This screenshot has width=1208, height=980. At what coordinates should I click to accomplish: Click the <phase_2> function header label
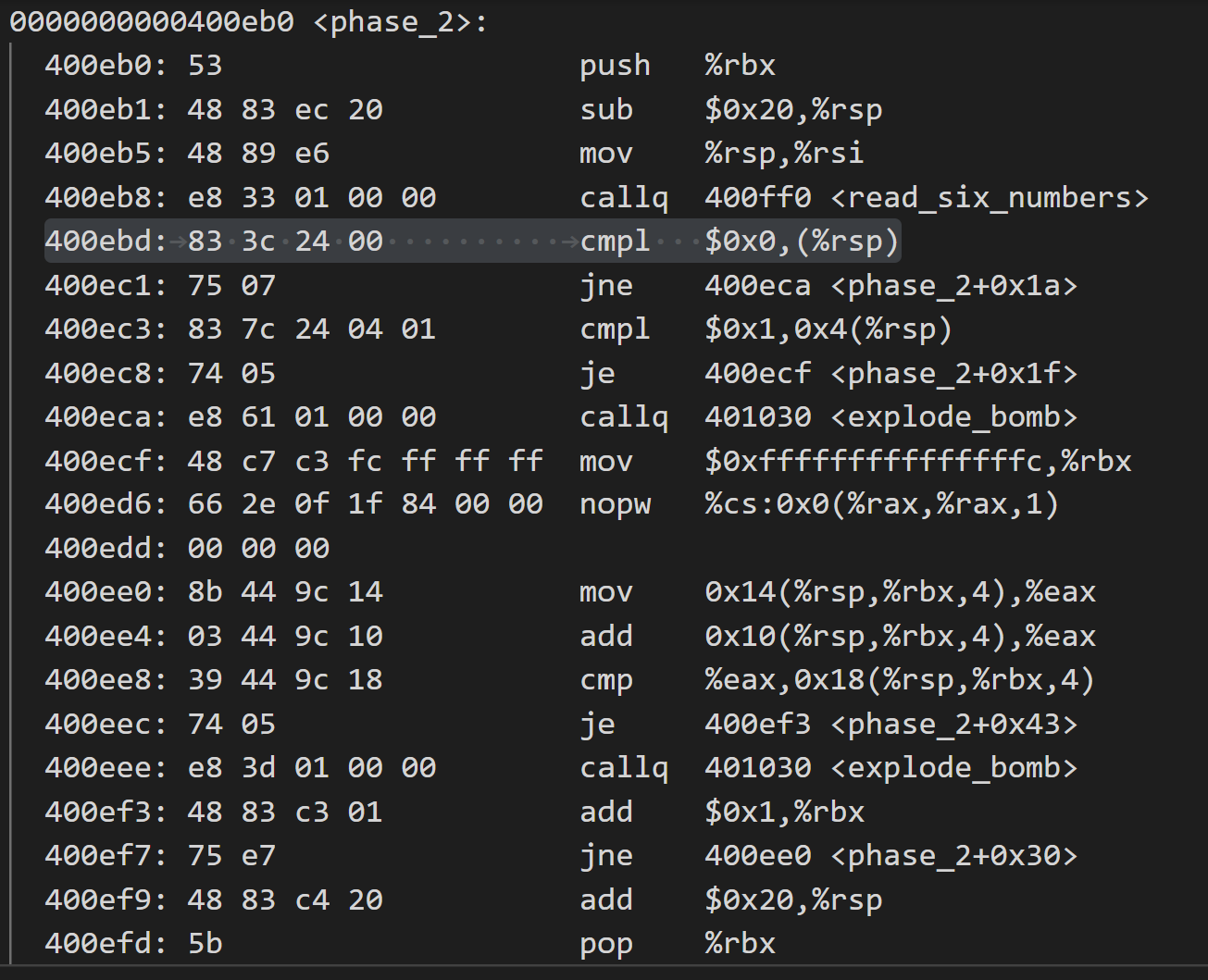(x=400, y=22)
